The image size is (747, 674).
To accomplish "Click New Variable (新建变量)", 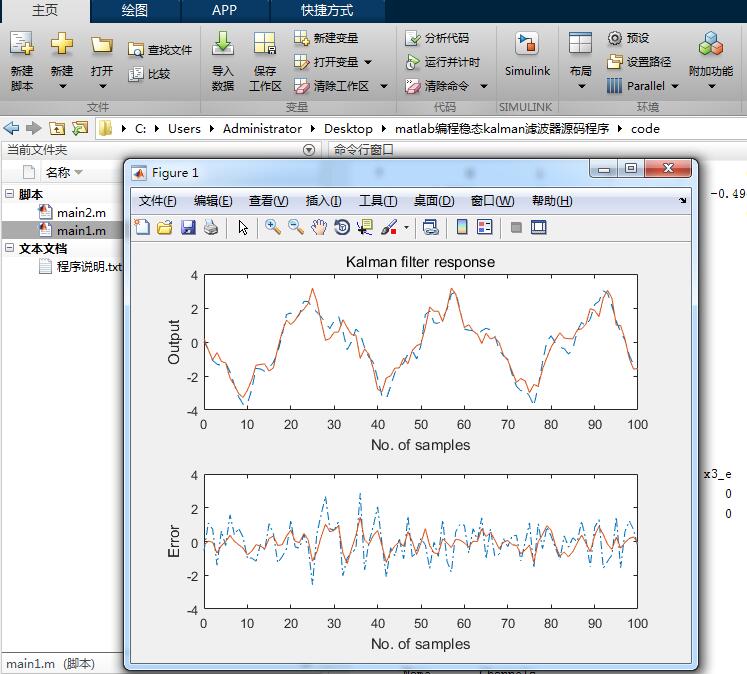I will [x=326, y=38].
